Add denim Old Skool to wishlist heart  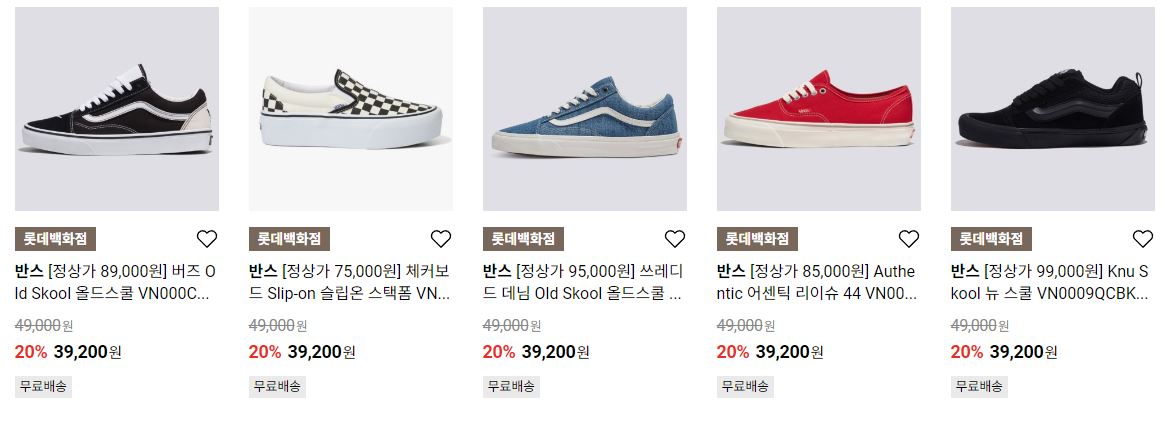tap(675, 239)
